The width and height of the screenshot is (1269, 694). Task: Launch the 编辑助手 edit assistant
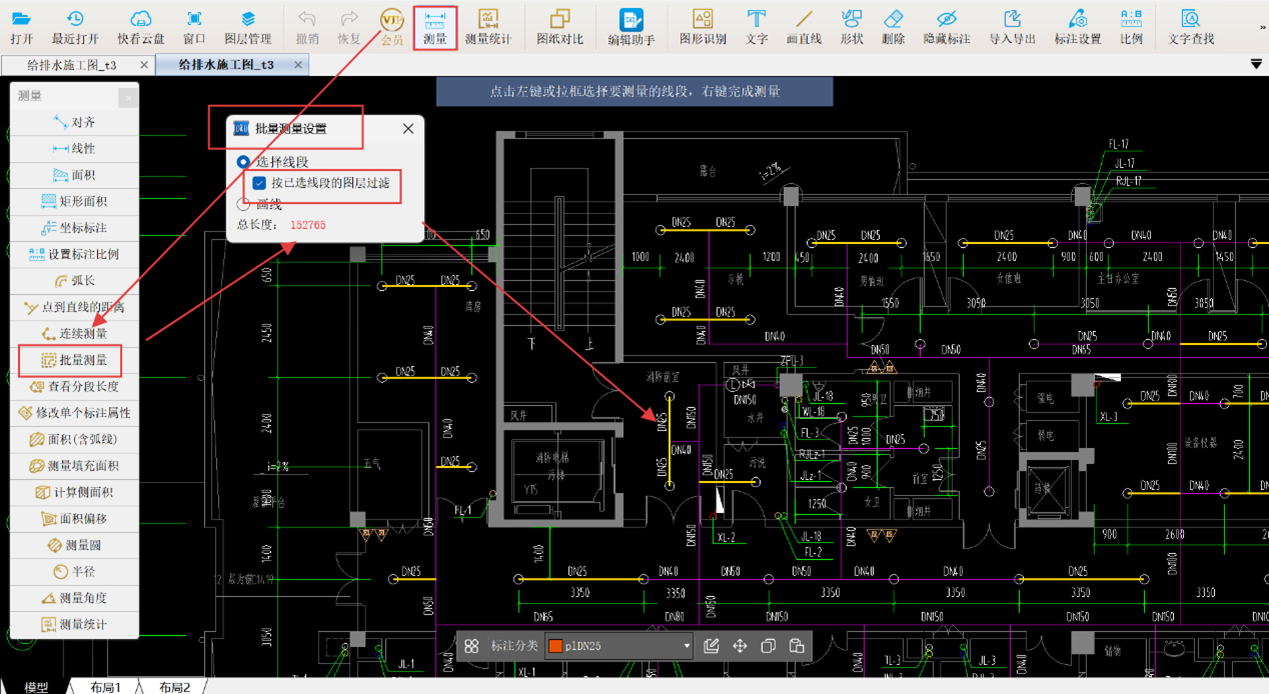[x=631, y=27]
